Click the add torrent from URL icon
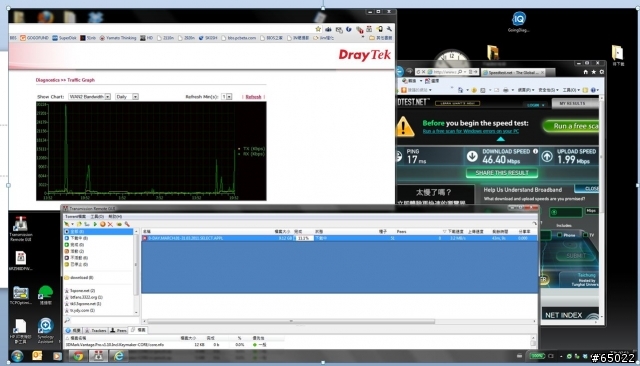Image resolution: width=640 pixels, height=366 pixels. 87,224
